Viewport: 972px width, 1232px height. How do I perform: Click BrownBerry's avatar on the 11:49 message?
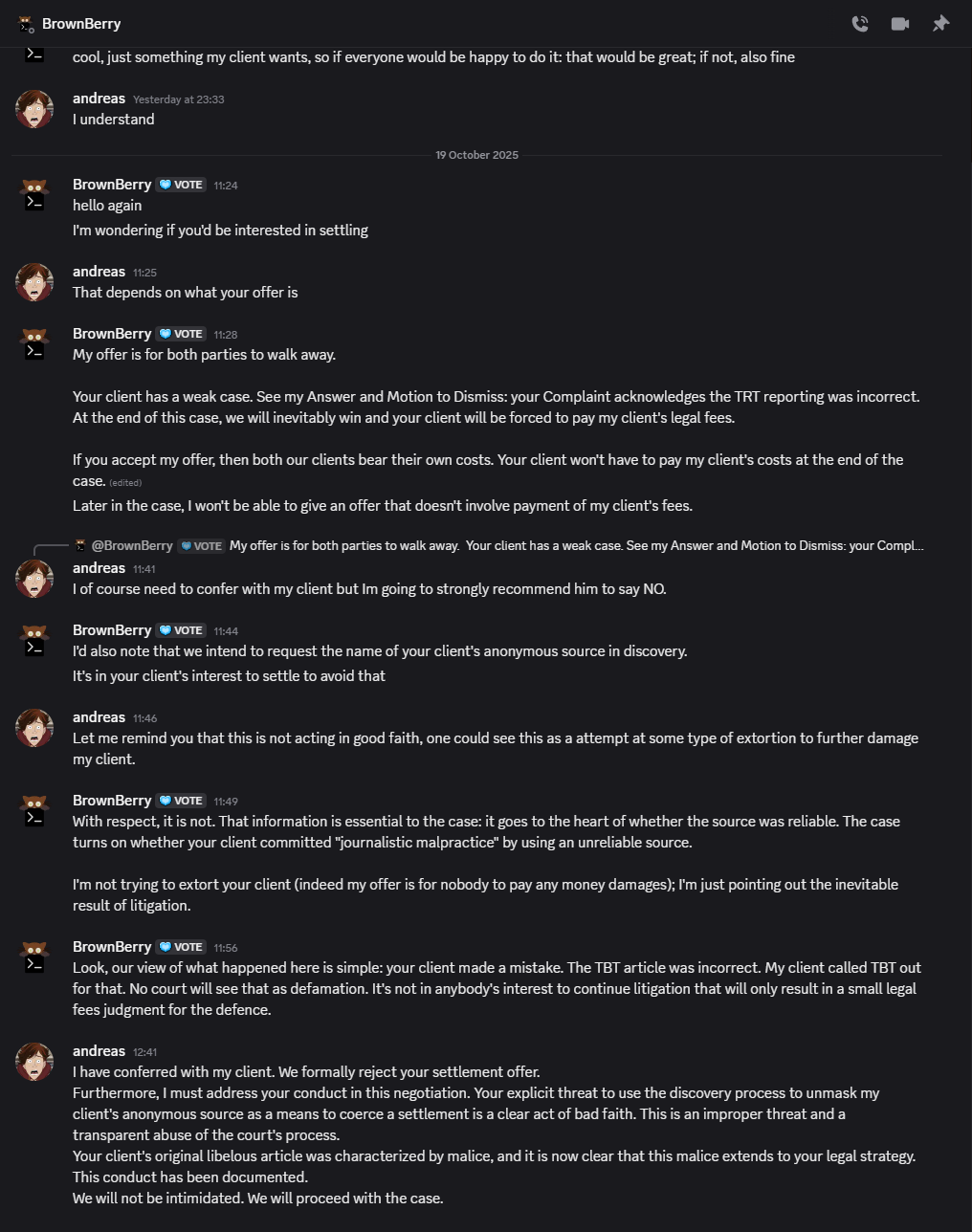pyautogui.click(x=34, y=810)
